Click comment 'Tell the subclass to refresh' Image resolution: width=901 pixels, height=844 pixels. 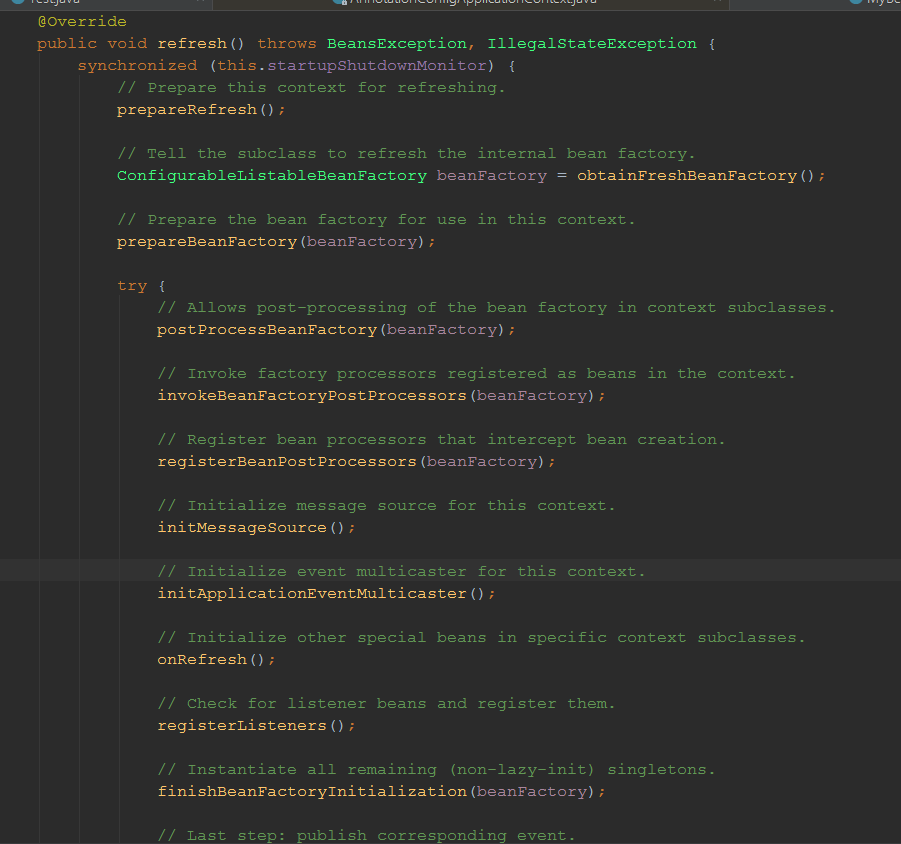click(406, 154)
